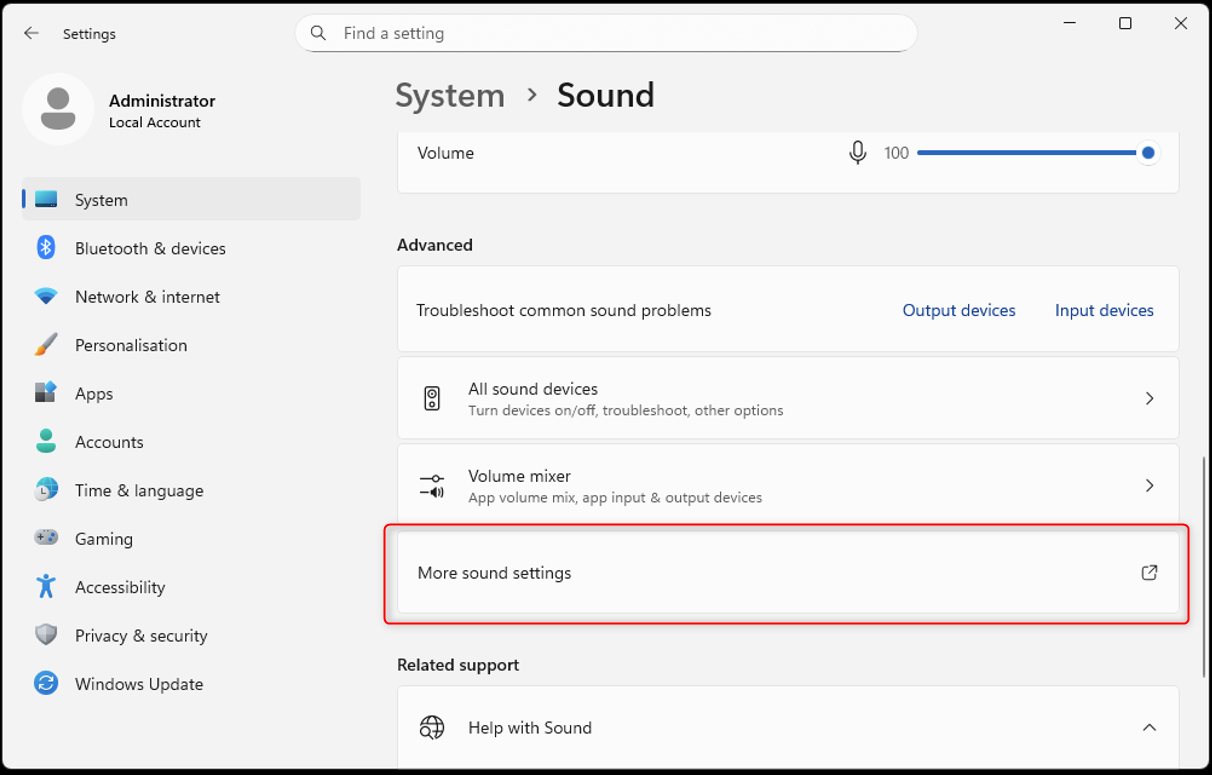Click the Personalisation paintbrush icon
1212x775 pixels.
tap(46, 345)
